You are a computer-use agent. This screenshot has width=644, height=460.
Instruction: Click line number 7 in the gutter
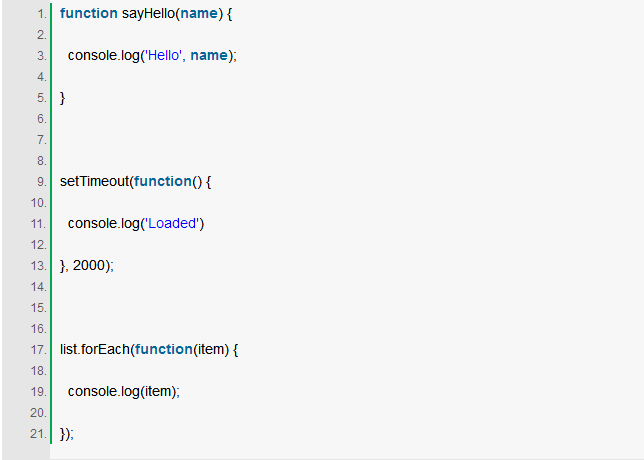point(42,140)
